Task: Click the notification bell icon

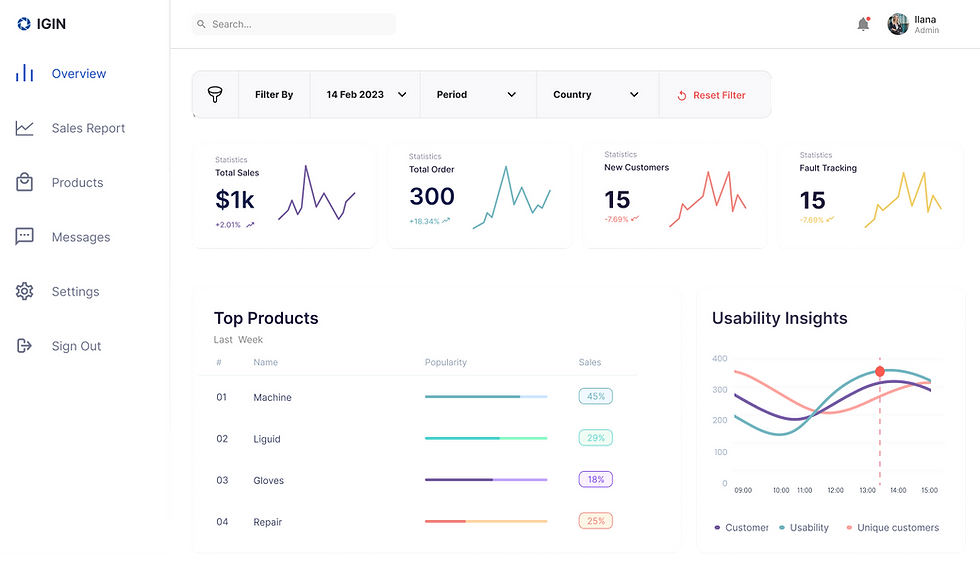Action: pyautogui.click(x=863, y=24)
